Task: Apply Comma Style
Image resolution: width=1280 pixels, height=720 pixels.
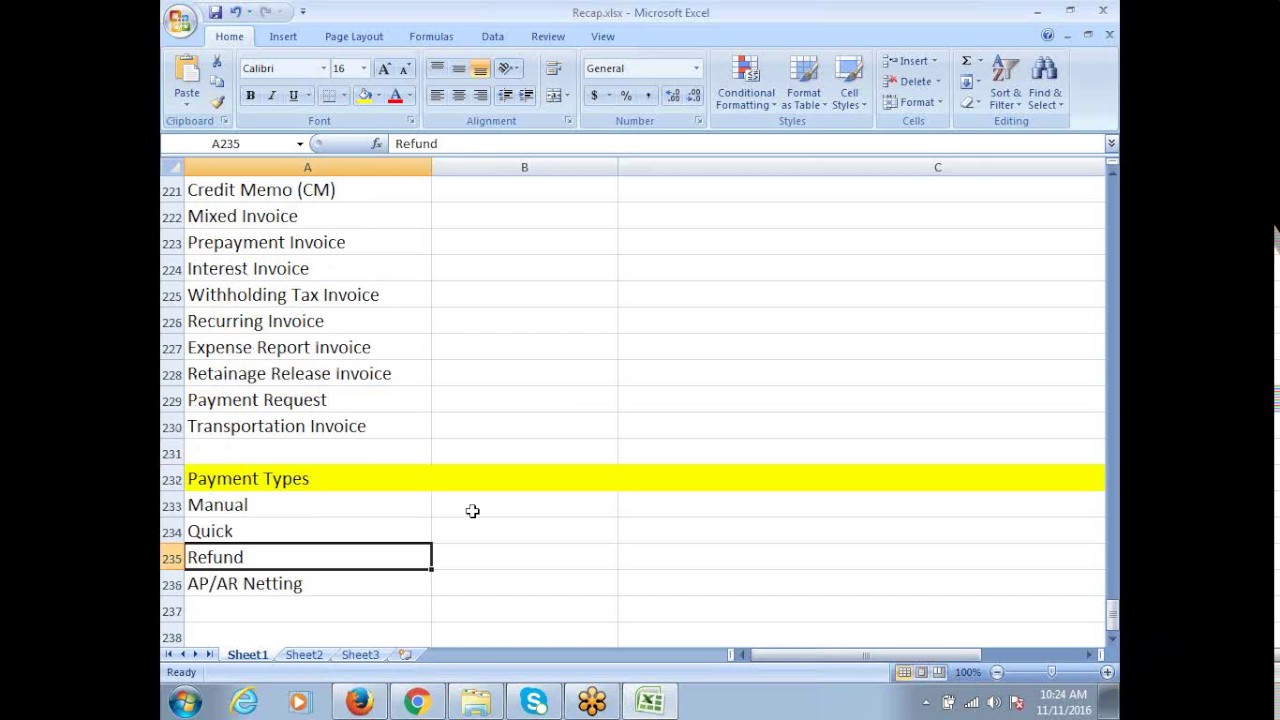Action: [x=647, y=96]
